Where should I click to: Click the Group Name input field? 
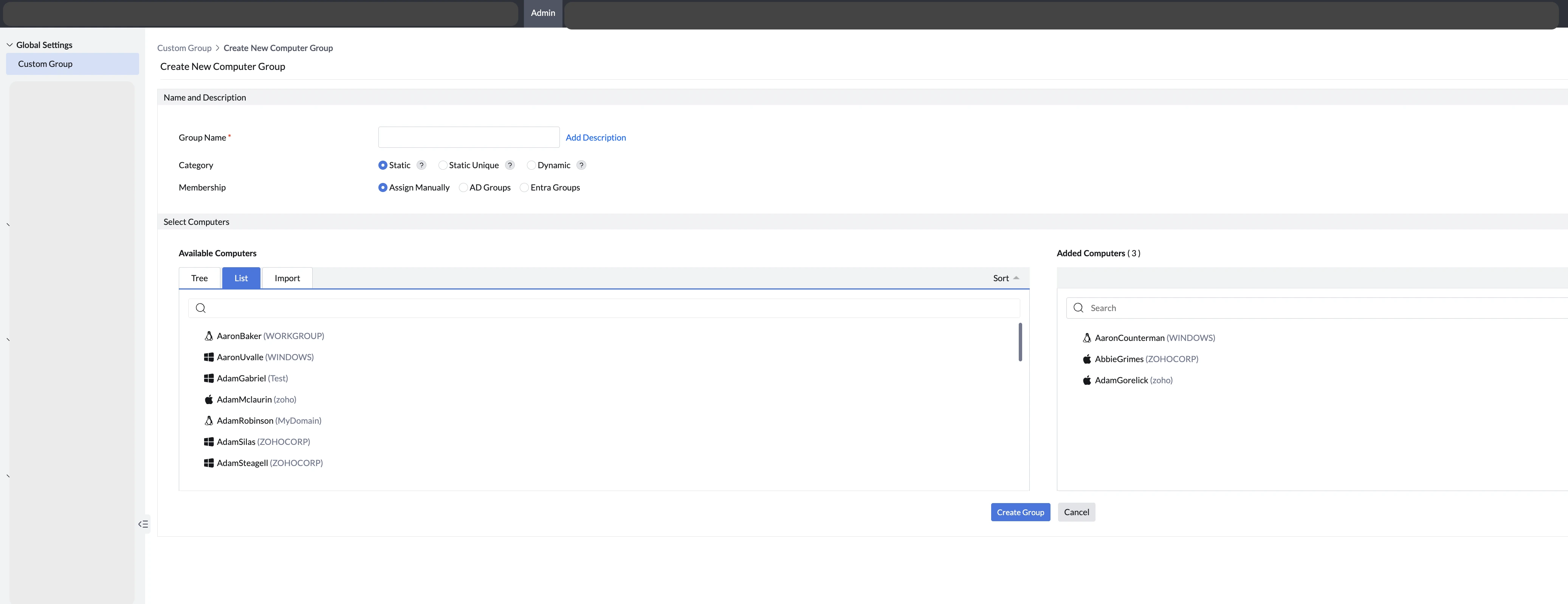coord(469,137)
